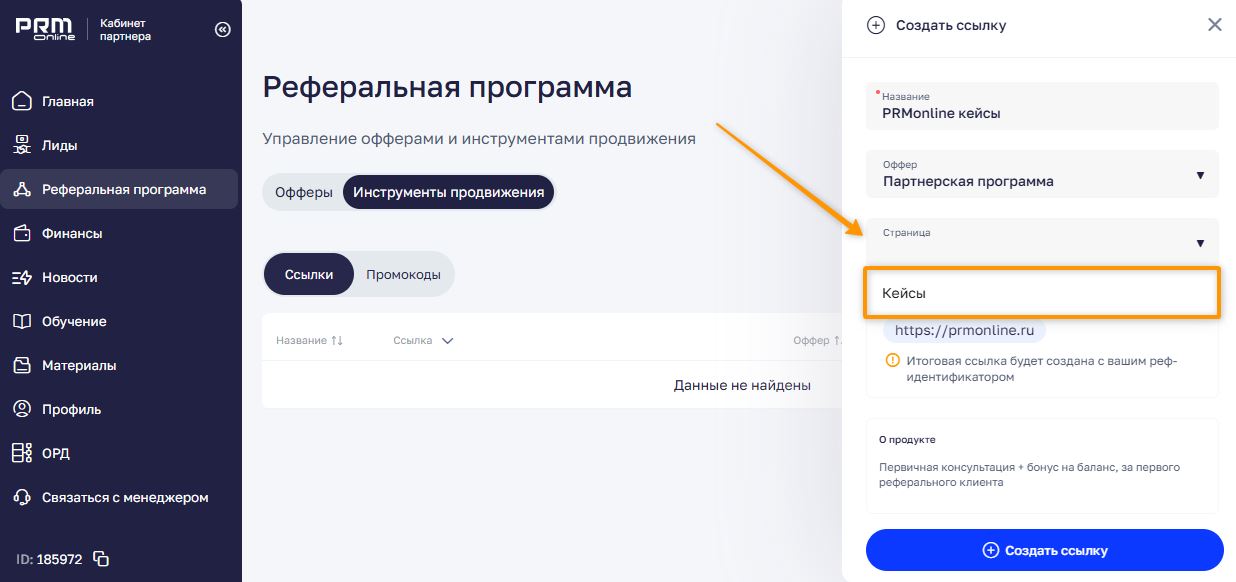The image size is (1236, 582).
Task: Click the Название input field
Action: pyautogui.click(x=1042, y=113)
